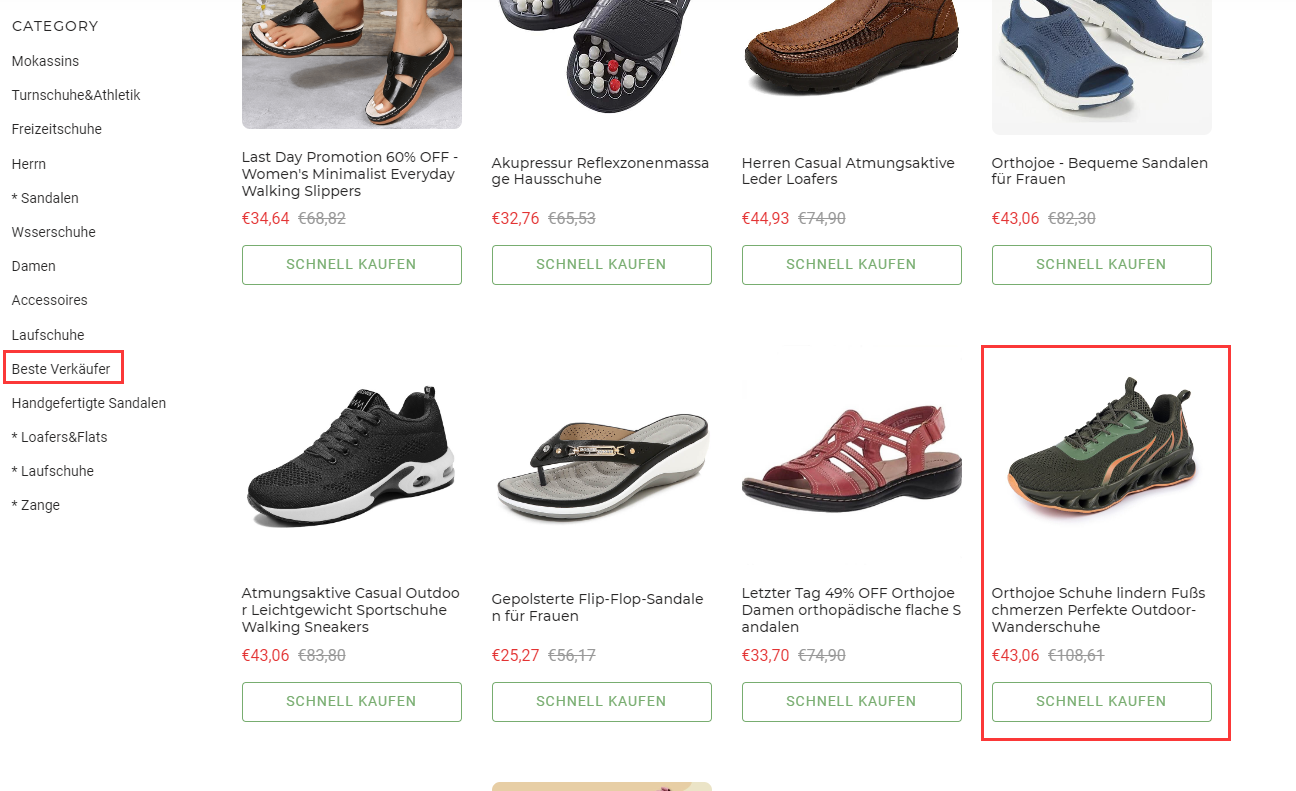This screenshot has height=791, width=1296.
Task: Select Turnschuhe&Athletik category link
Action: coord(76,95)
